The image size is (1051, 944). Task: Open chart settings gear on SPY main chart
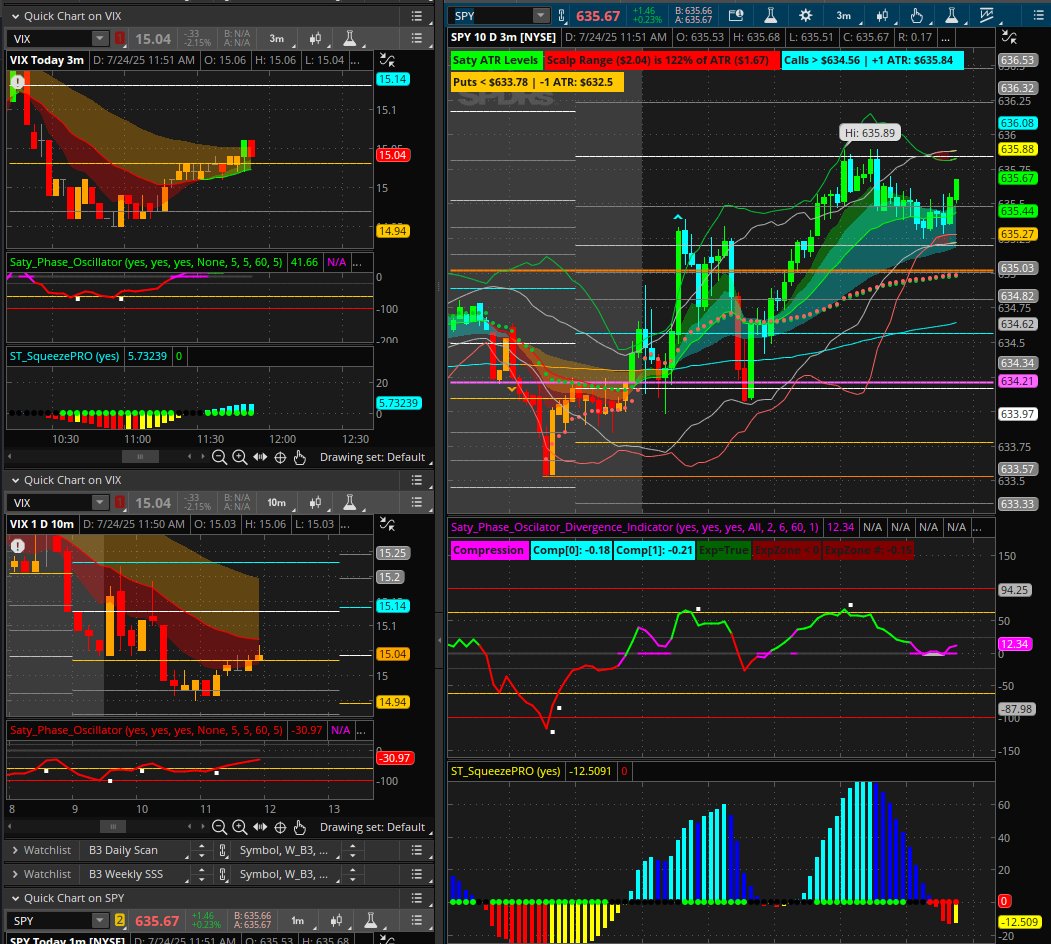tap(806, 15)
